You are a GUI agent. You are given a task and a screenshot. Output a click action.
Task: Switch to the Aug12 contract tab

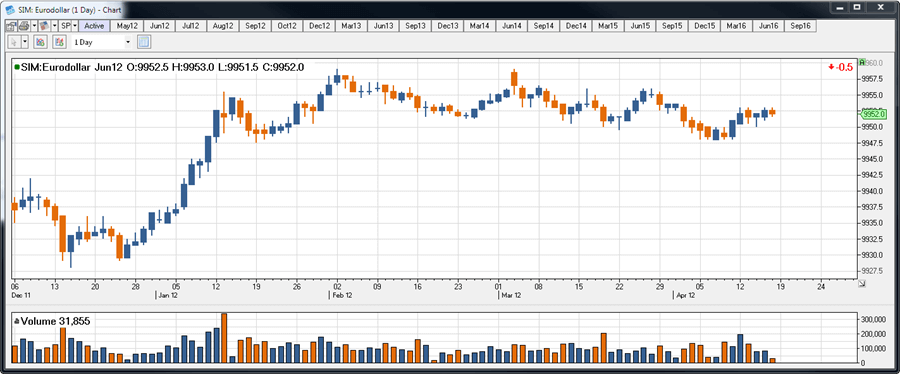[223, 26]
